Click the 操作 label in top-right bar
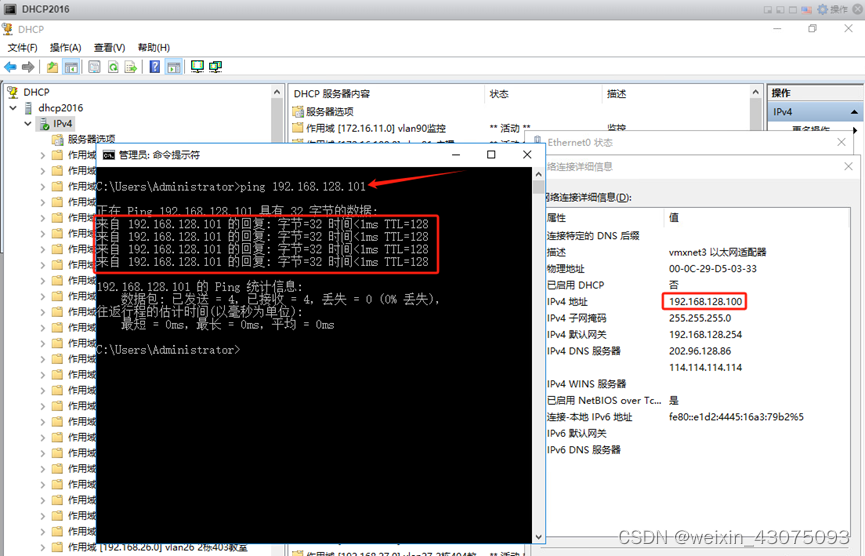The width and height of the screenshot is (865, 556). click(839, 9)
